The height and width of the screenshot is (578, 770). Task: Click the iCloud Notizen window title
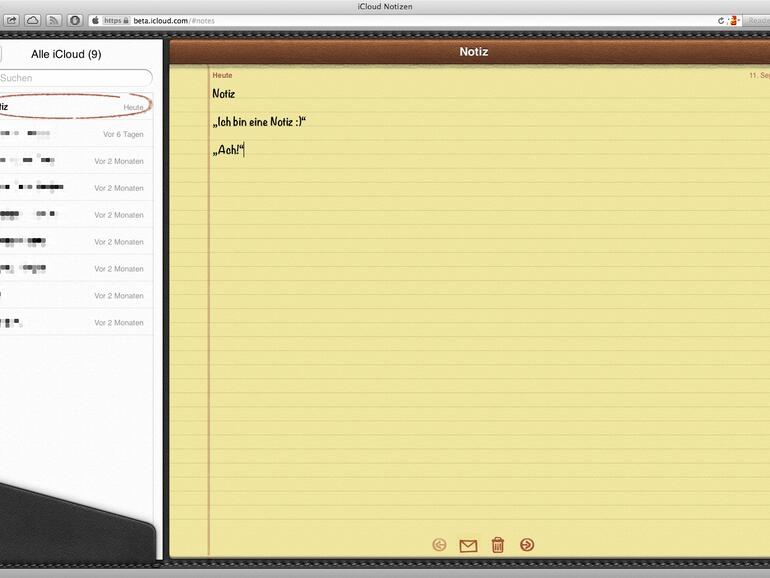pyautogui.click(x=385, y=6)
